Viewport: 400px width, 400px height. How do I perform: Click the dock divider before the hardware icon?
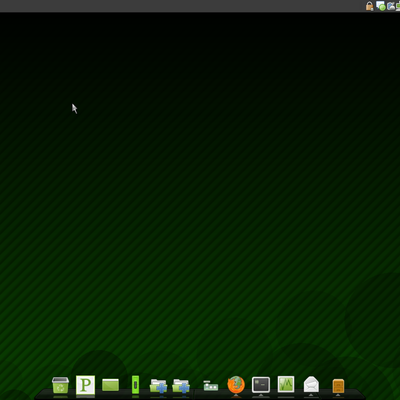(194, 393)
